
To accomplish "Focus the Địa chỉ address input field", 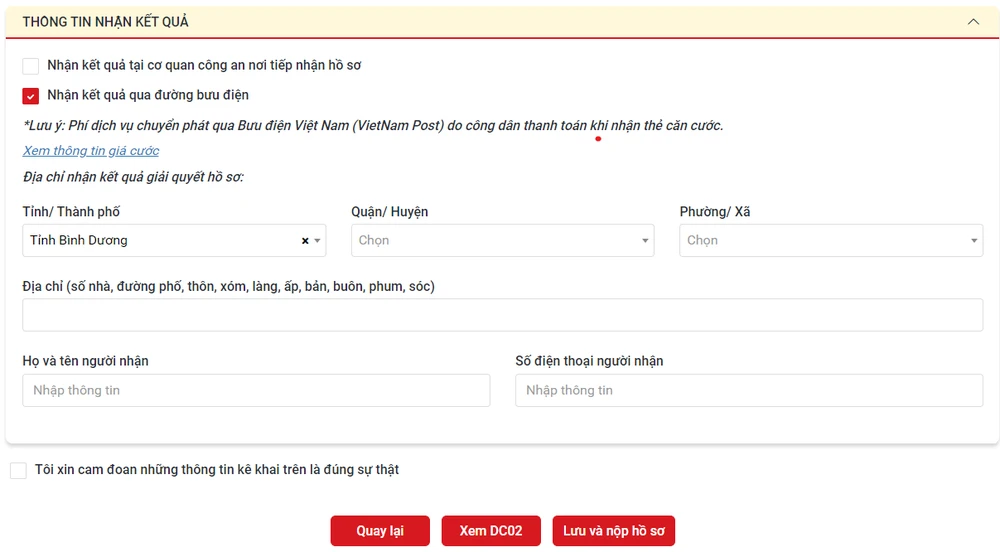I will coord(502,315).
